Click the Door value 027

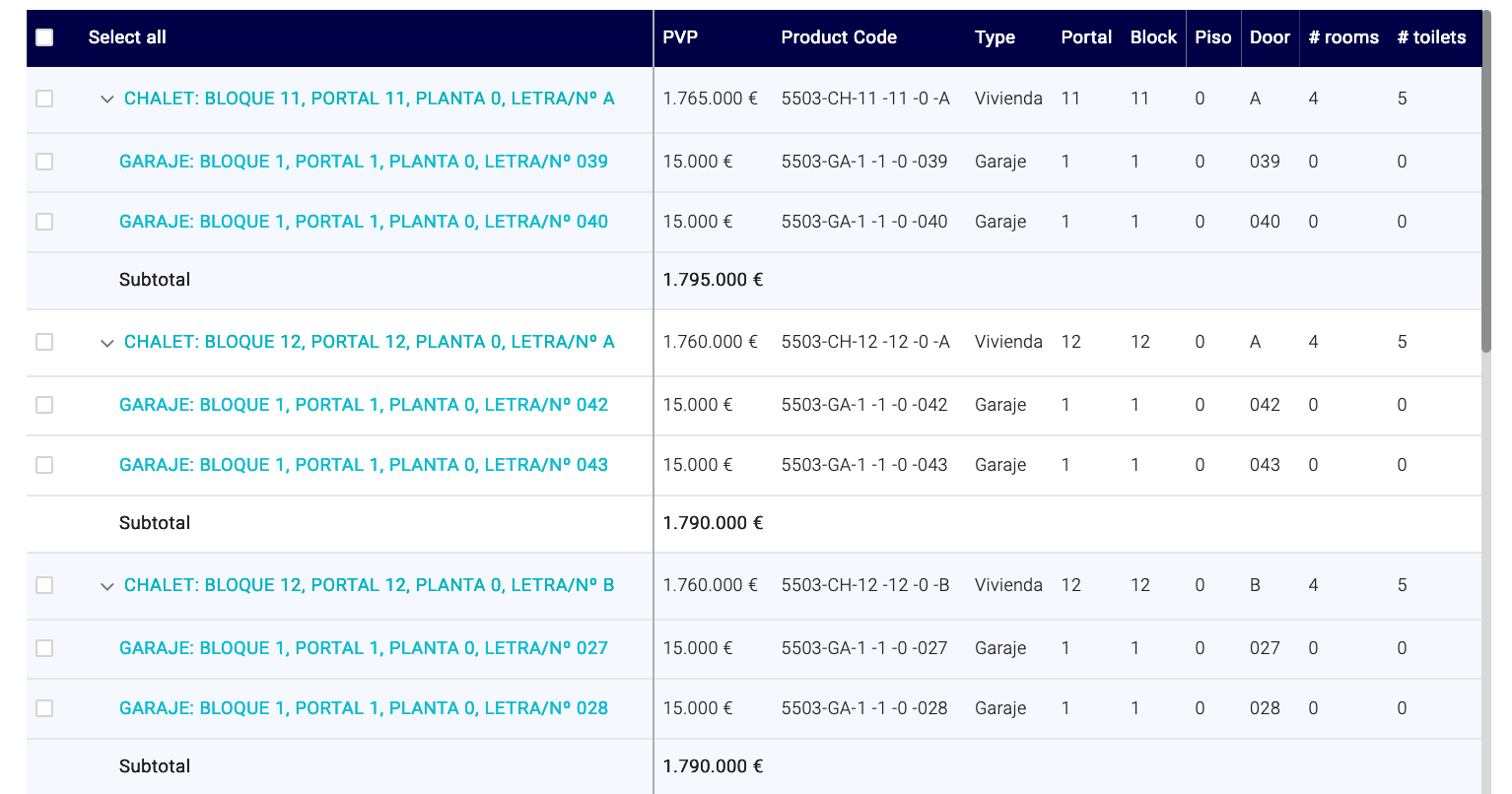point(1265,648)
